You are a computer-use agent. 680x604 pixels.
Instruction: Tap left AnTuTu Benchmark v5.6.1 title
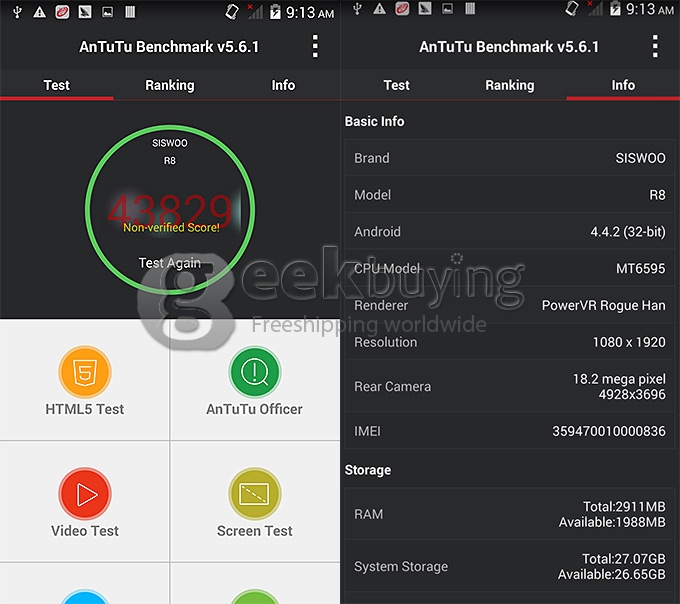point(169,47)
